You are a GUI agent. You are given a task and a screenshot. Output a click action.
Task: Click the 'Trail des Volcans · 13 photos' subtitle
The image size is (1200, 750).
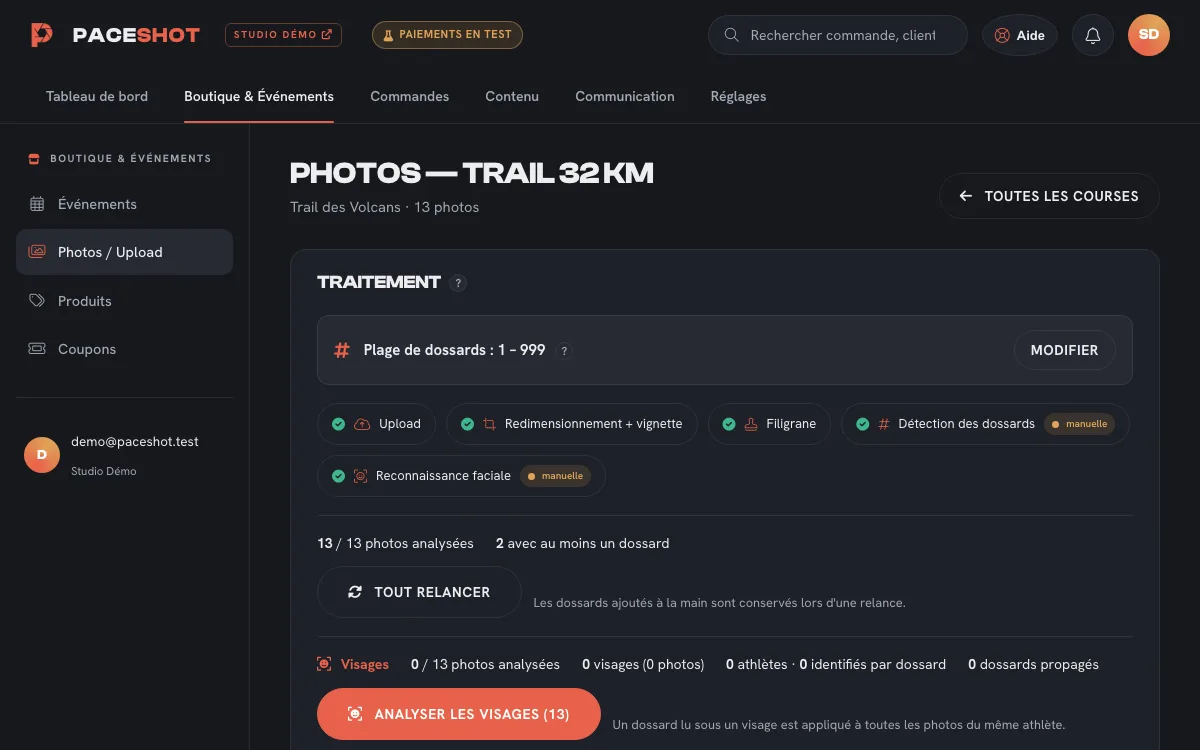click(384, 207)
